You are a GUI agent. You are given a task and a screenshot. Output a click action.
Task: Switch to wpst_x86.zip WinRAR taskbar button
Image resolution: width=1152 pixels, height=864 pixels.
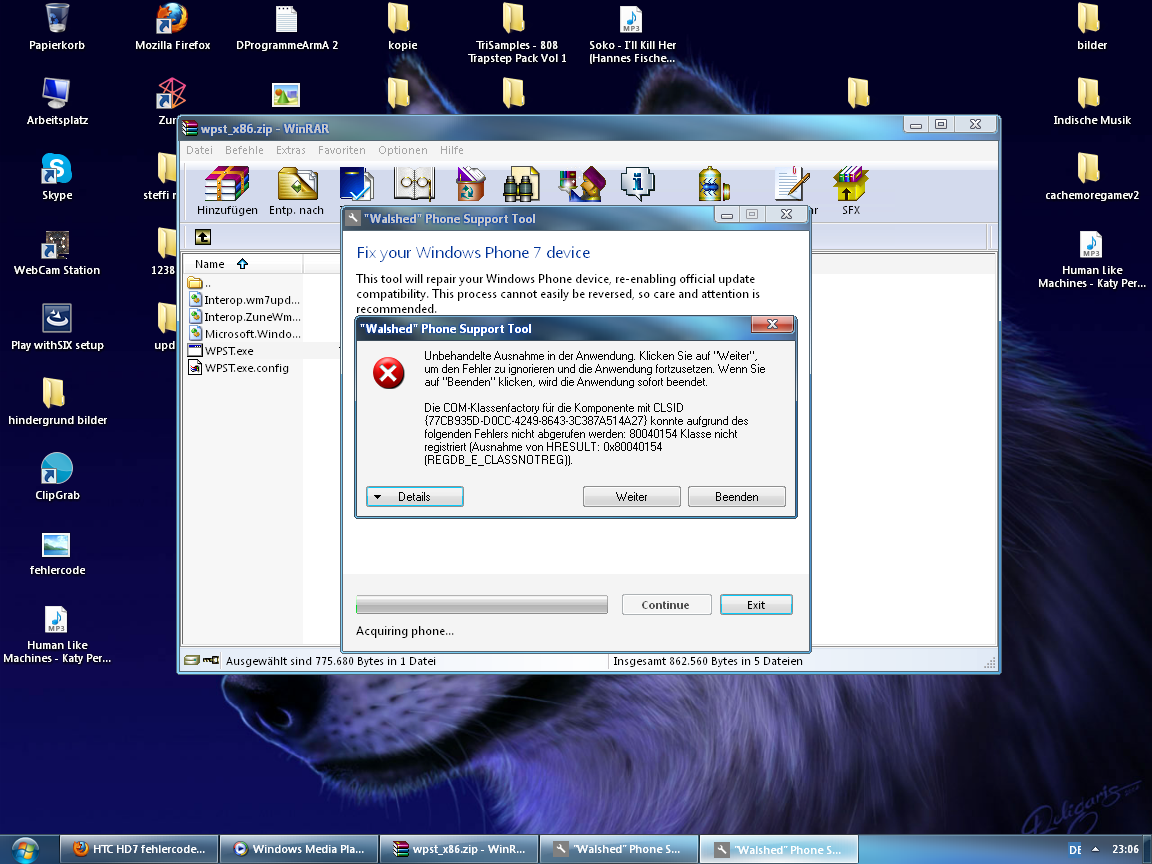(x=459, y=849)
